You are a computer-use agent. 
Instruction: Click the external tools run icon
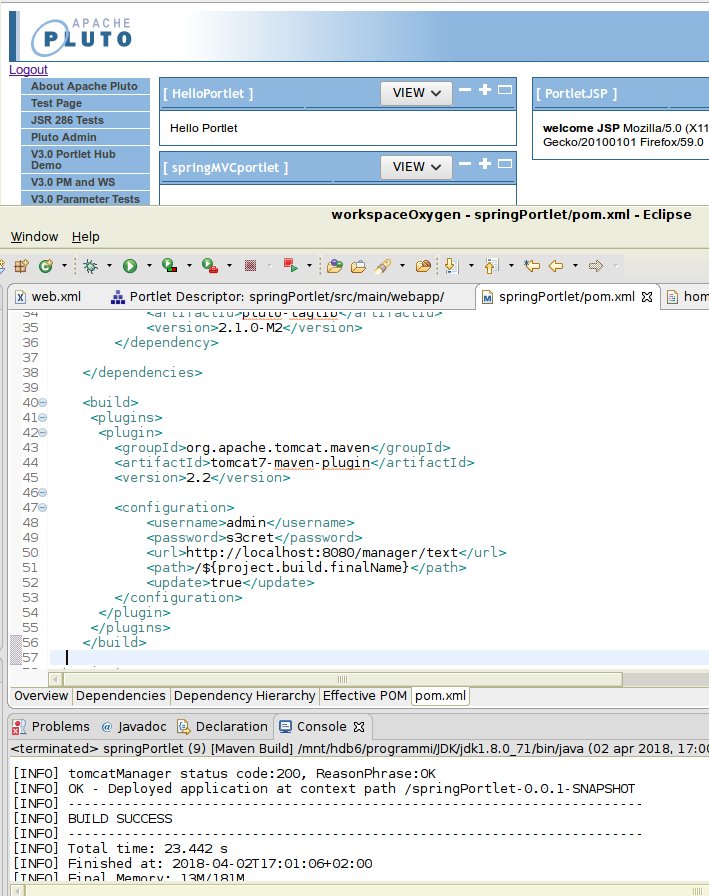210,266
